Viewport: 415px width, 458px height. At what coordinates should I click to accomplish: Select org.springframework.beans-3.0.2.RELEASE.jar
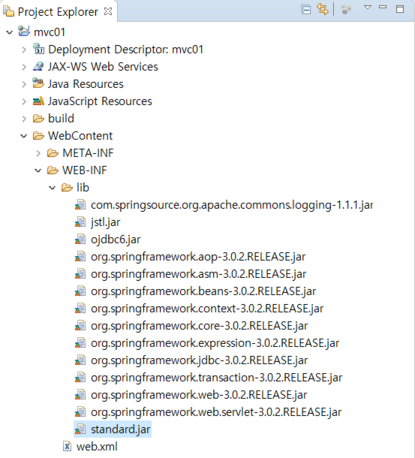[203, 292]
